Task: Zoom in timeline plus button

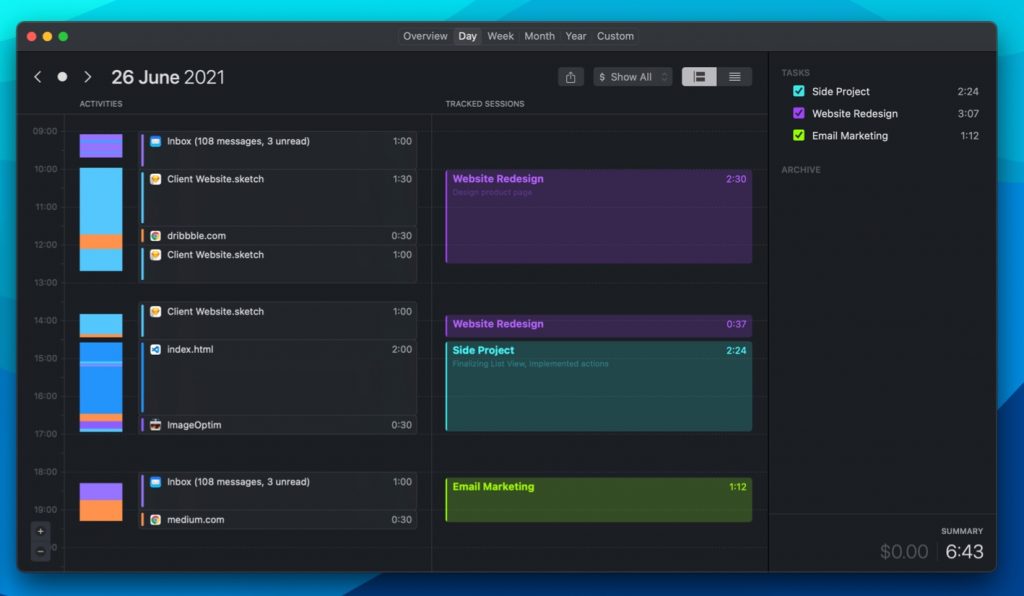Action: coord(40,531)
